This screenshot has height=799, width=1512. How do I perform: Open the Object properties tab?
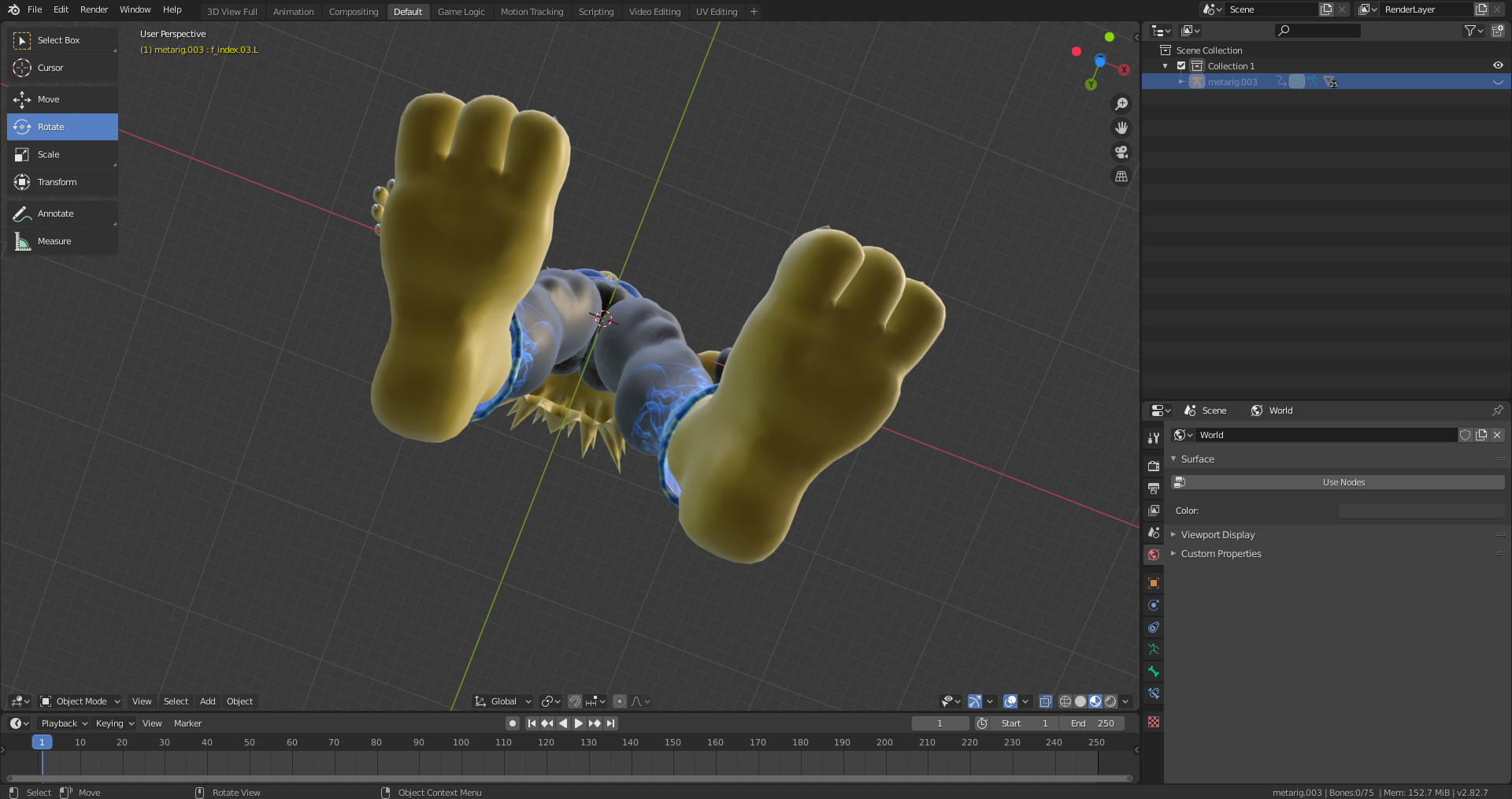[1154, 583]
